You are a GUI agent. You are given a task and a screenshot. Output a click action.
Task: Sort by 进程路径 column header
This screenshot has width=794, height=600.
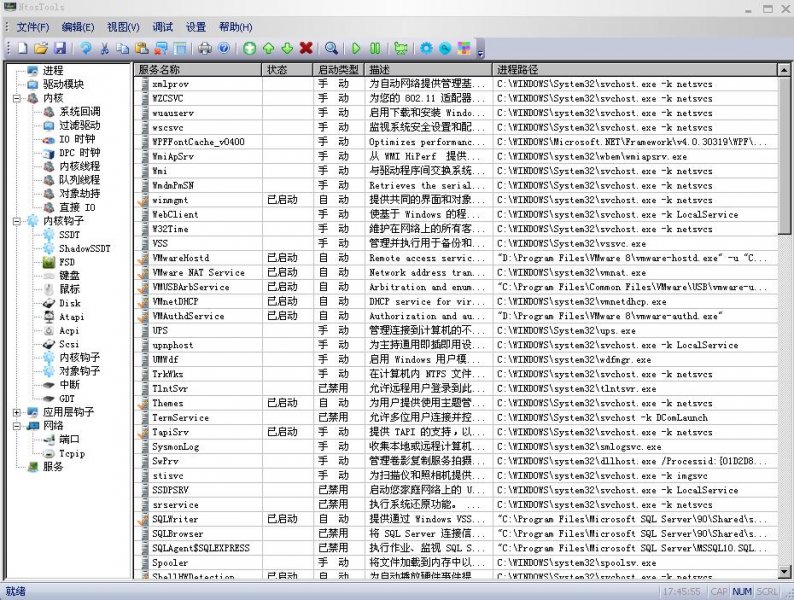click(x=634, y=69)
